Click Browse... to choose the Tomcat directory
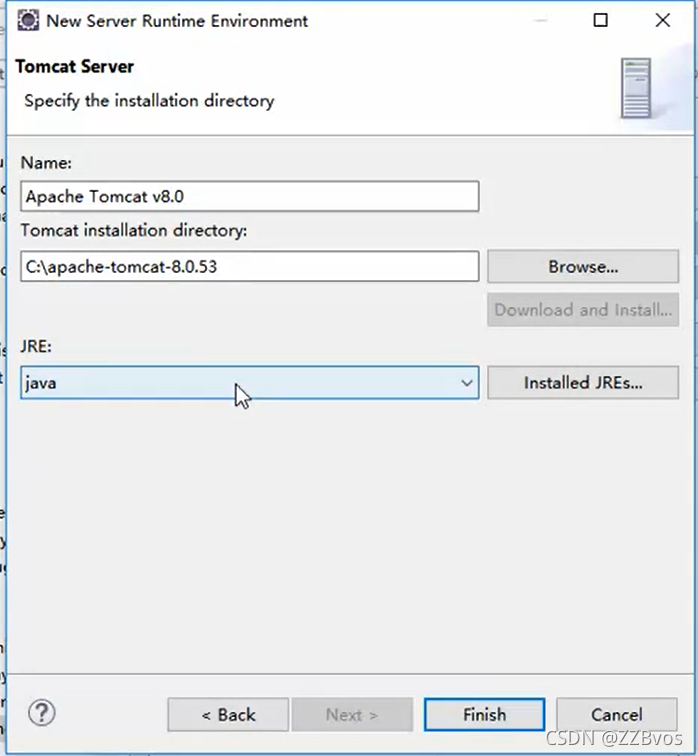The width and height of the screenshot is (698, 756). (x=583, y=266)
